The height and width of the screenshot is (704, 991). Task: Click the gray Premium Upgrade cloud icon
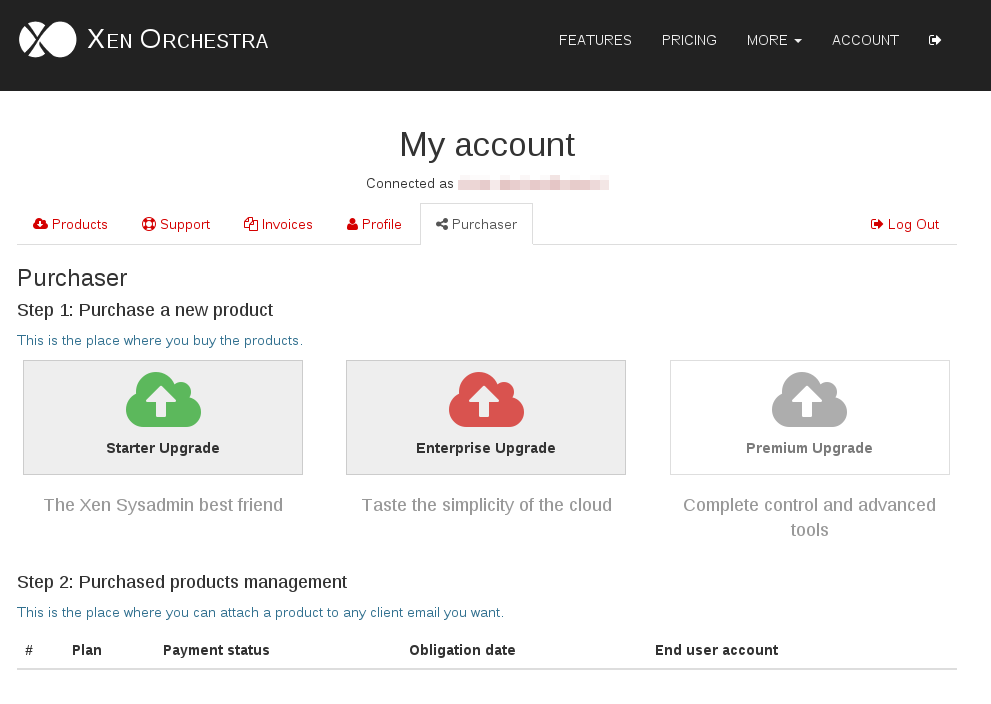pos(809,399)
